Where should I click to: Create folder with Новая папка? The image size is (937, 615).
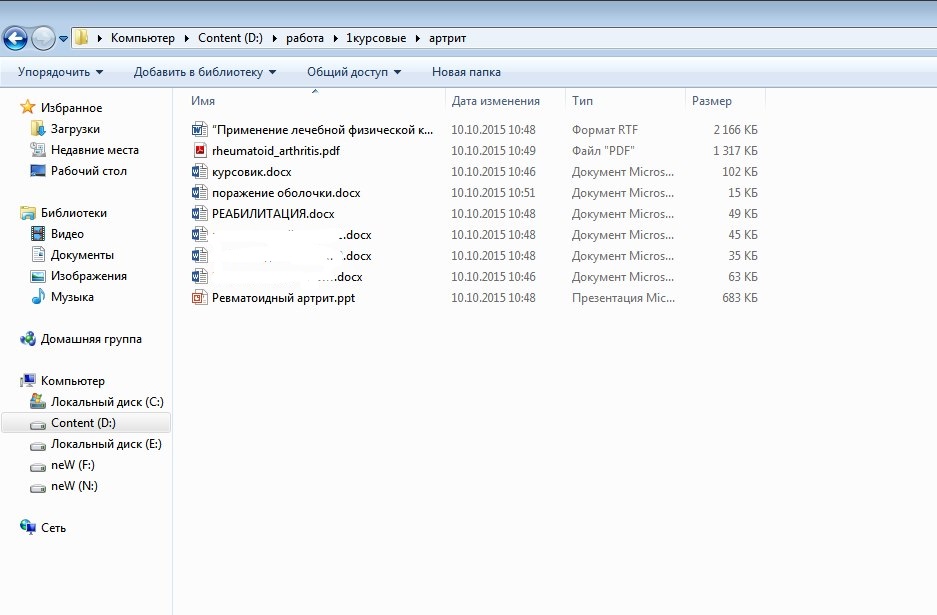pyautogui.click(x=466, y=72)
